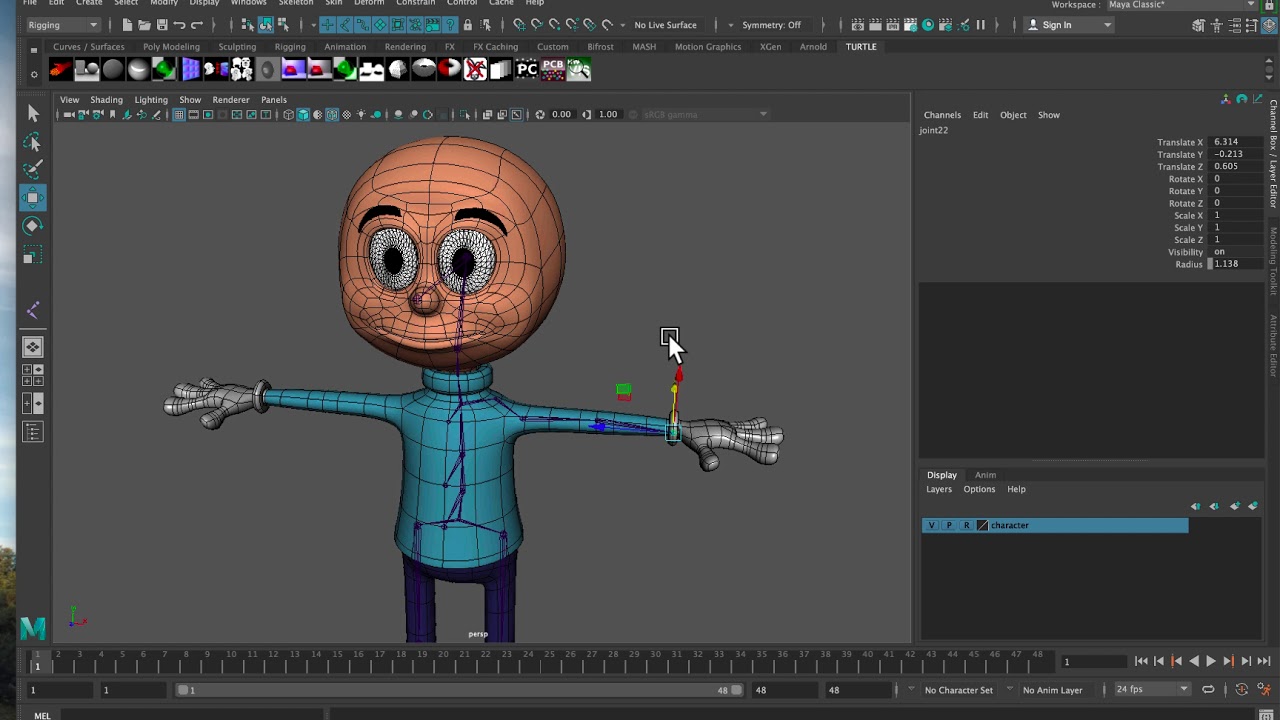Select the arrow Select tool
1280x720 pixels.
33,114
